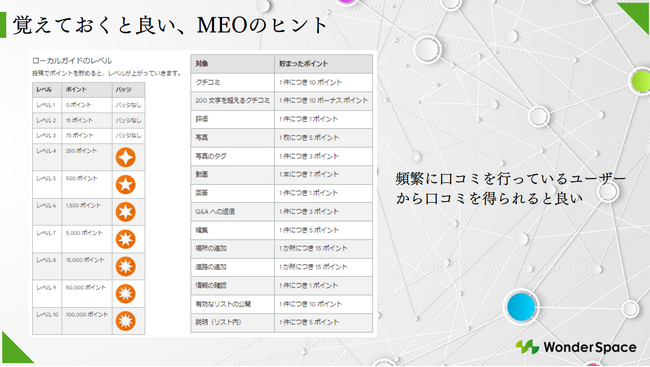The image size is (650, 367).
Task: Click the Q&A への返信 table row
Action: (281, 211)
